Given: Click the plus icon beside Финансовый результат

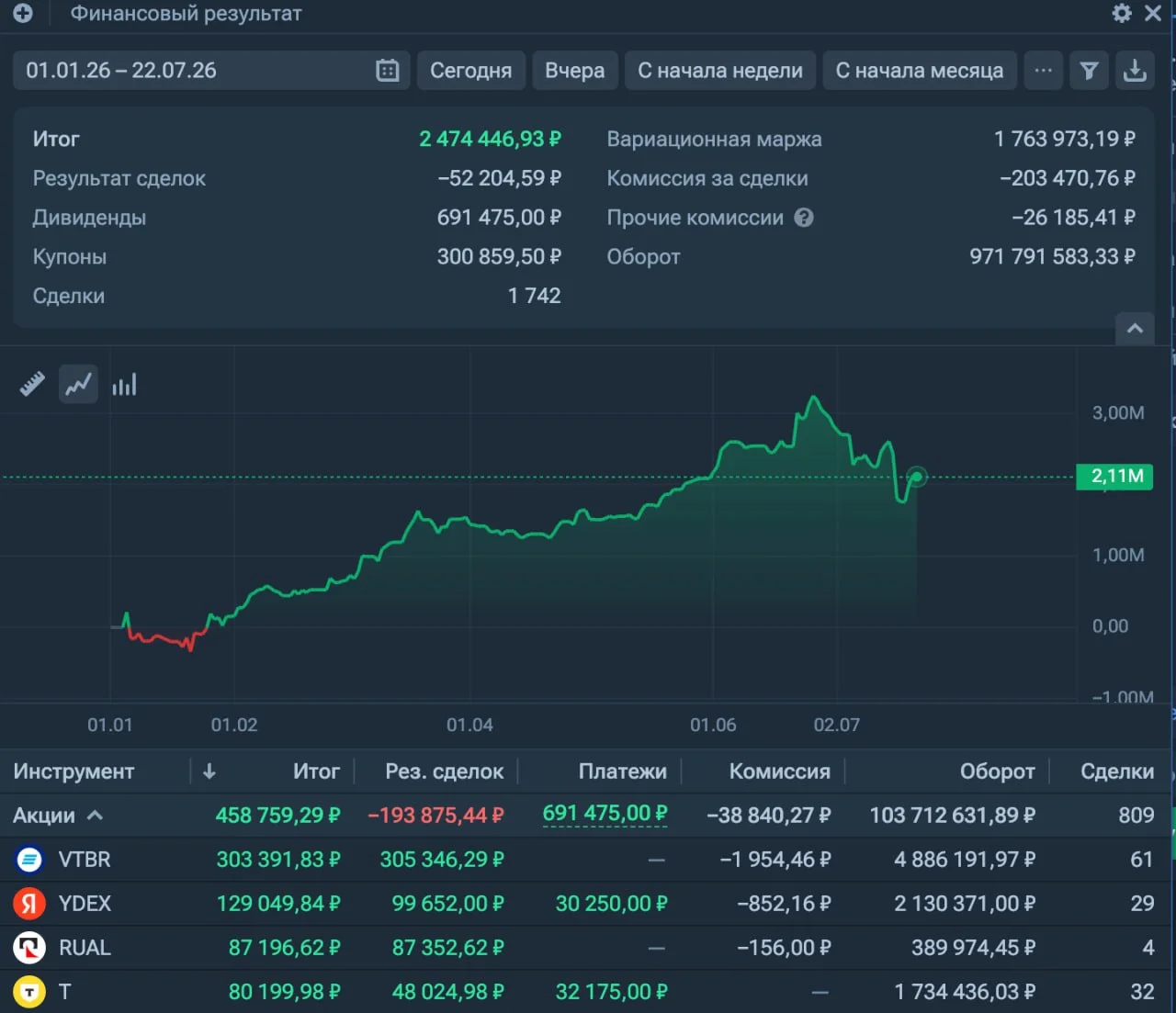Looking at the screenshot, I should point(23,13).
